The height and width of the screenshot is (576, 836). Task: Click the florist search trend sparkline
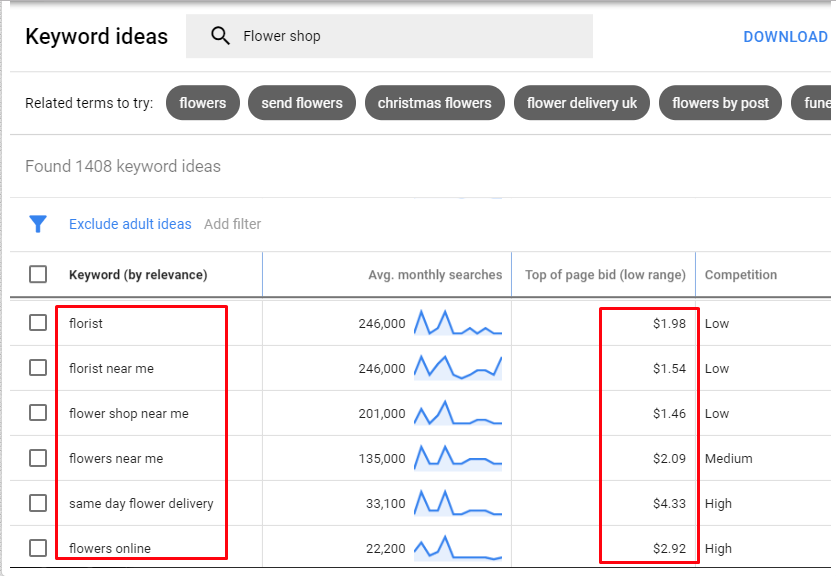click(458, 323)
